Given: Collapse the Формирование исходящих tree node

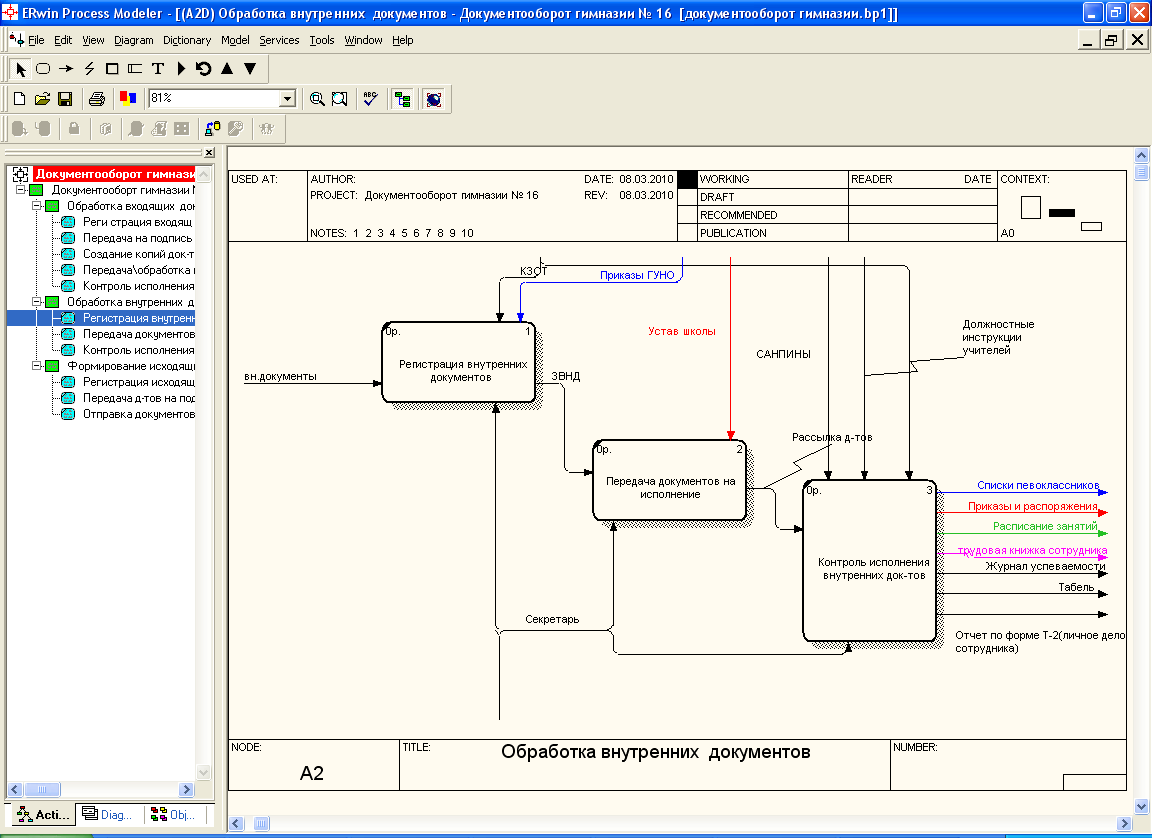Looking at the screenshot, I should pos(37,366).
